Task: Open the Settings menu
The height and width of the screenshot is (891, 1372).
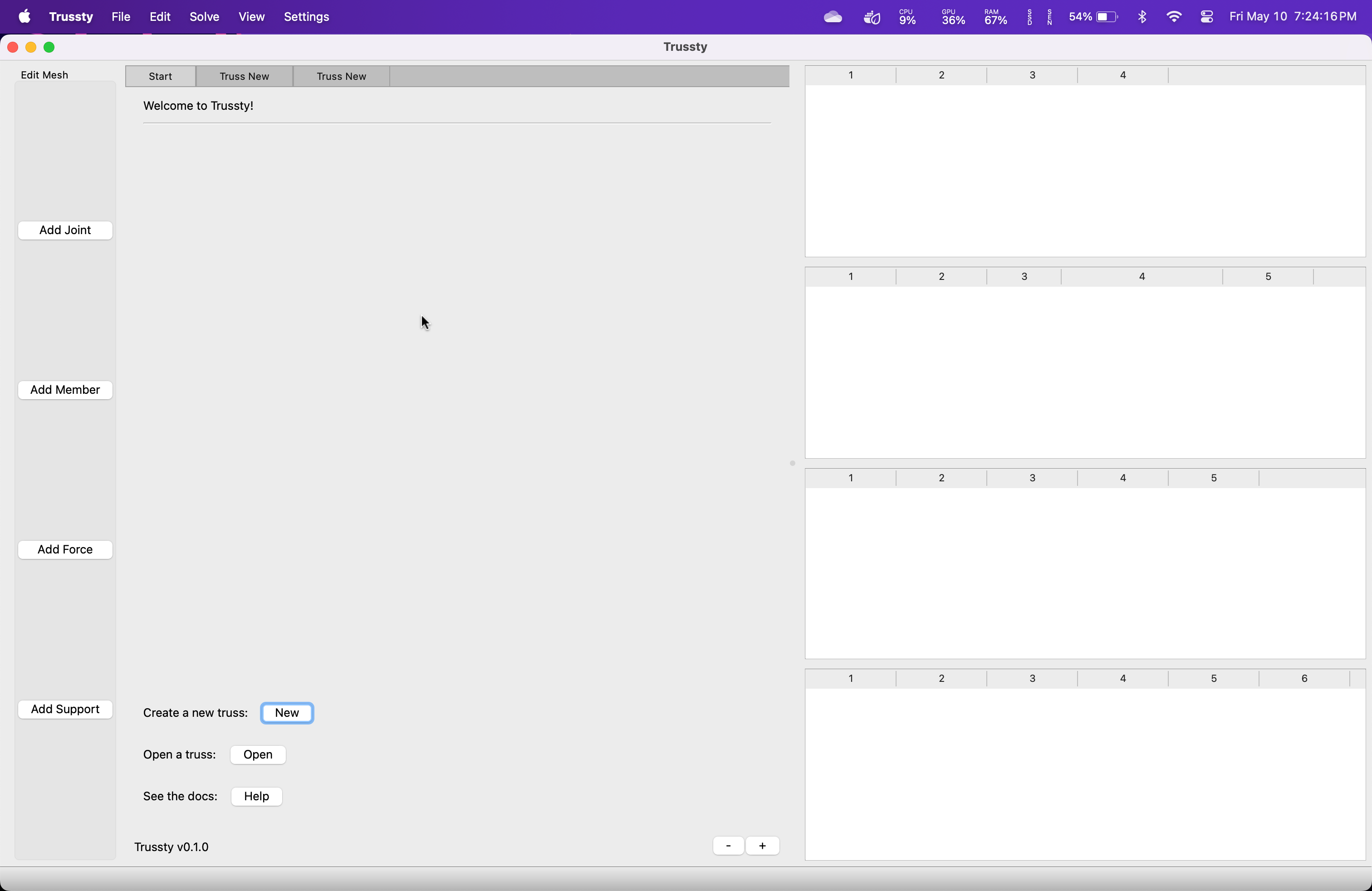Action: [x=306, y=17]
